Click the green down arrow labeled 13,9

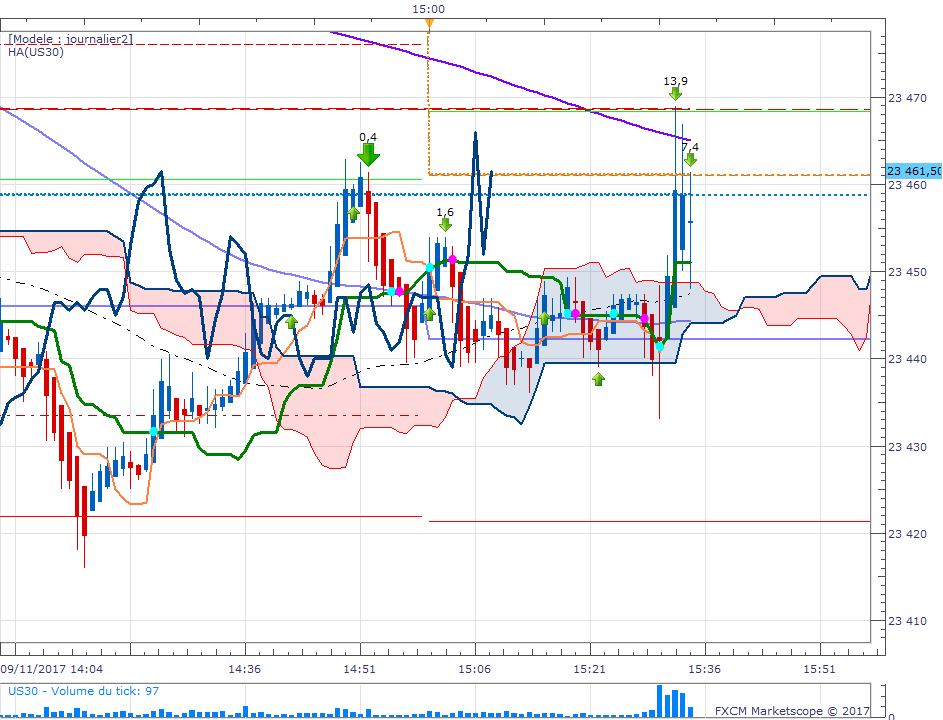coord(675,93)
